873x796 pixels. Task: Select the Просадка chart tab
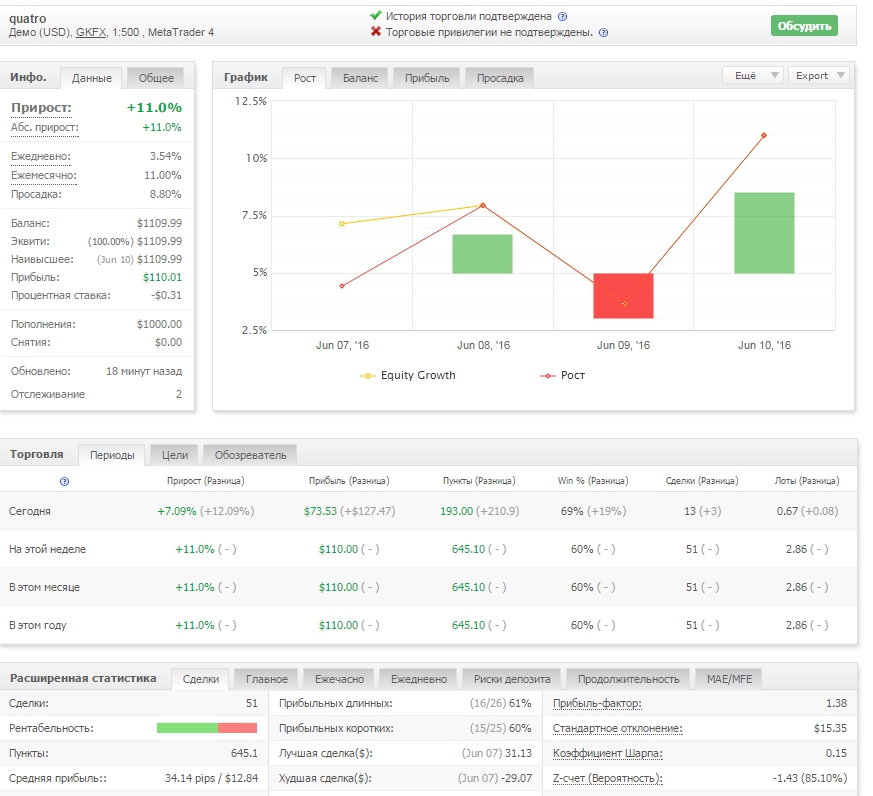[500, 78]
